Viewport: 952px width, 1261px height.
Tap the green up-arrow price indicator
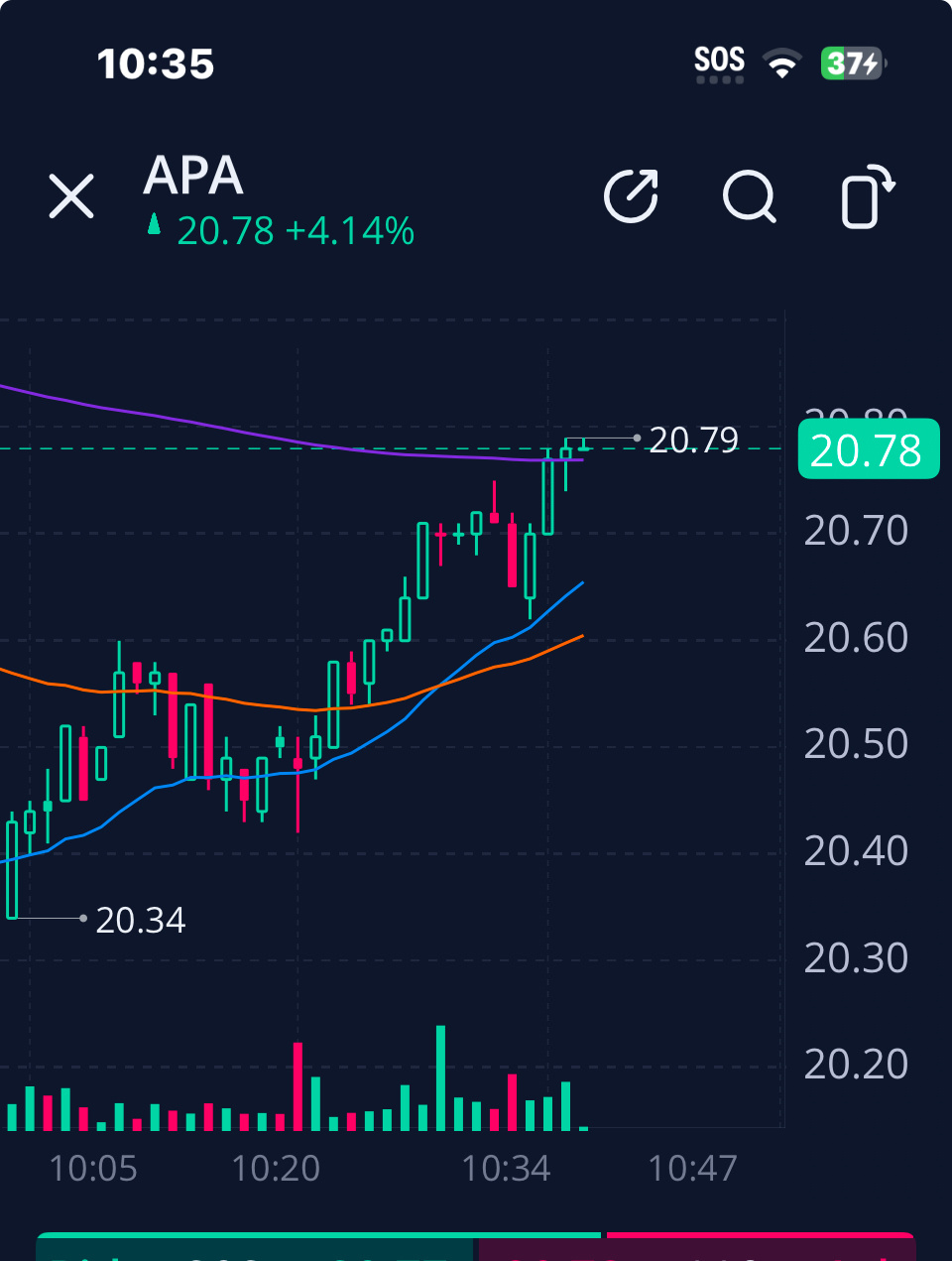[x=154, y=225]
